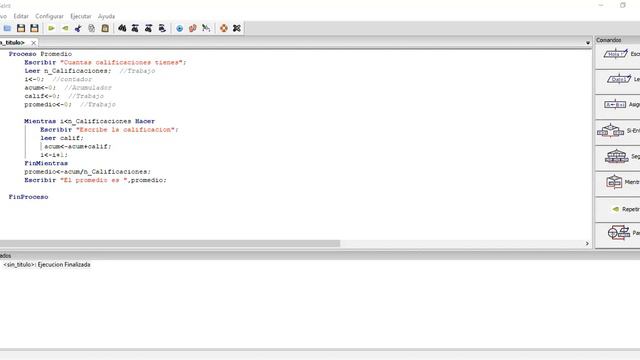Click the 'Cuantas calificaciones tienes' string

pos(121,62)
